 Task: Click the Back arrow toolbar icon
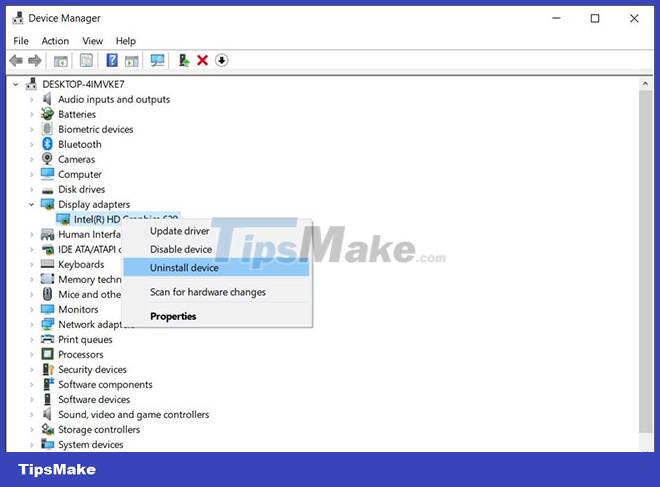click(x=16, y=61)
